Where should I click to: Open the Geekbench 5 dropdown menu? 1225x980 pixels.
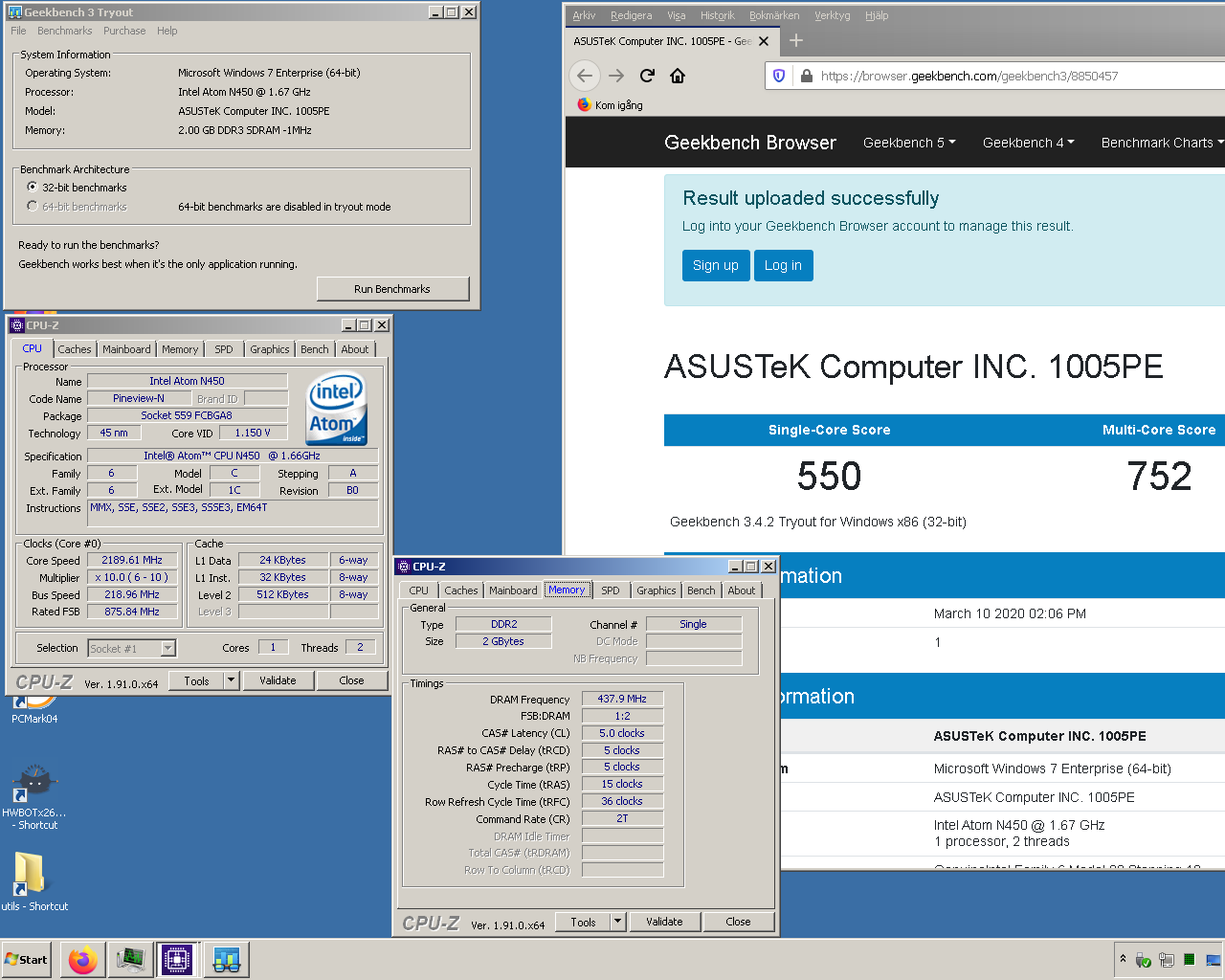[909, 143]
